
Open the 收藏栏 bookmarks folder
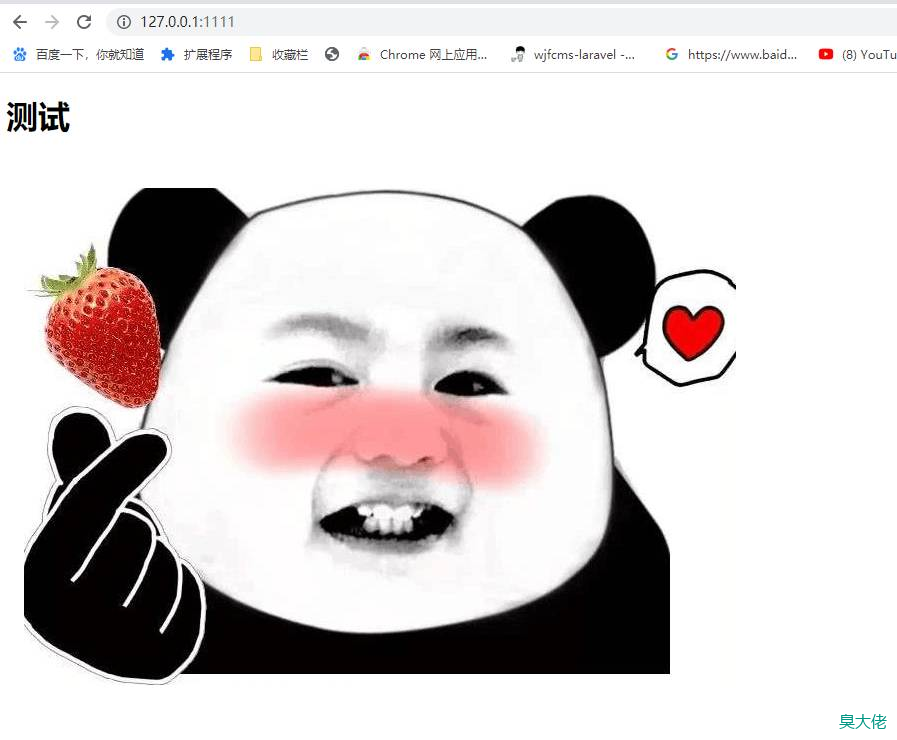point(290,54)
